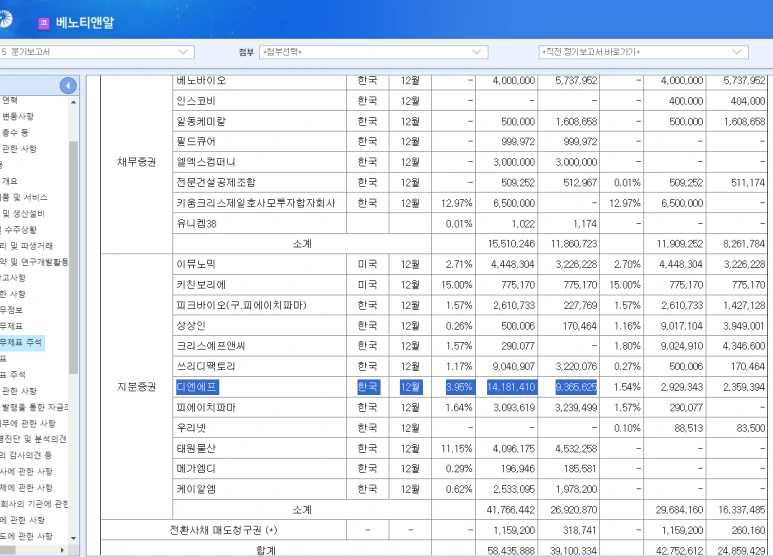The height and width of the screenshot is (557, 773).
Task: Click the 필드큐어 row name
Action: coord(196,141)
